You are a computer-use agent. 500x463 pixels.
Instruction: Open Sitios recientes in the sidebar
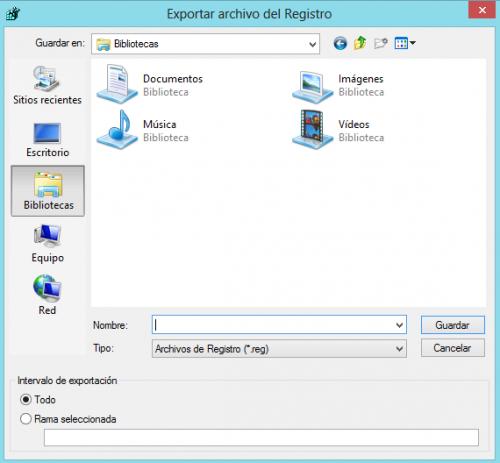(47, 85)
